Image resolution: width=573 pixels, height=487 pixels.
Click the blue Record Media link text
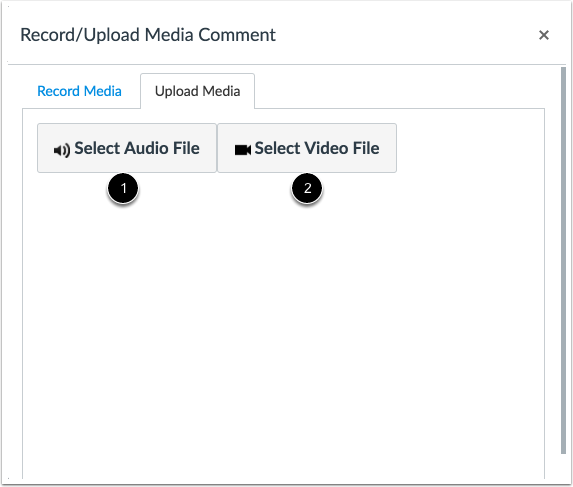(x=79, y=91)
